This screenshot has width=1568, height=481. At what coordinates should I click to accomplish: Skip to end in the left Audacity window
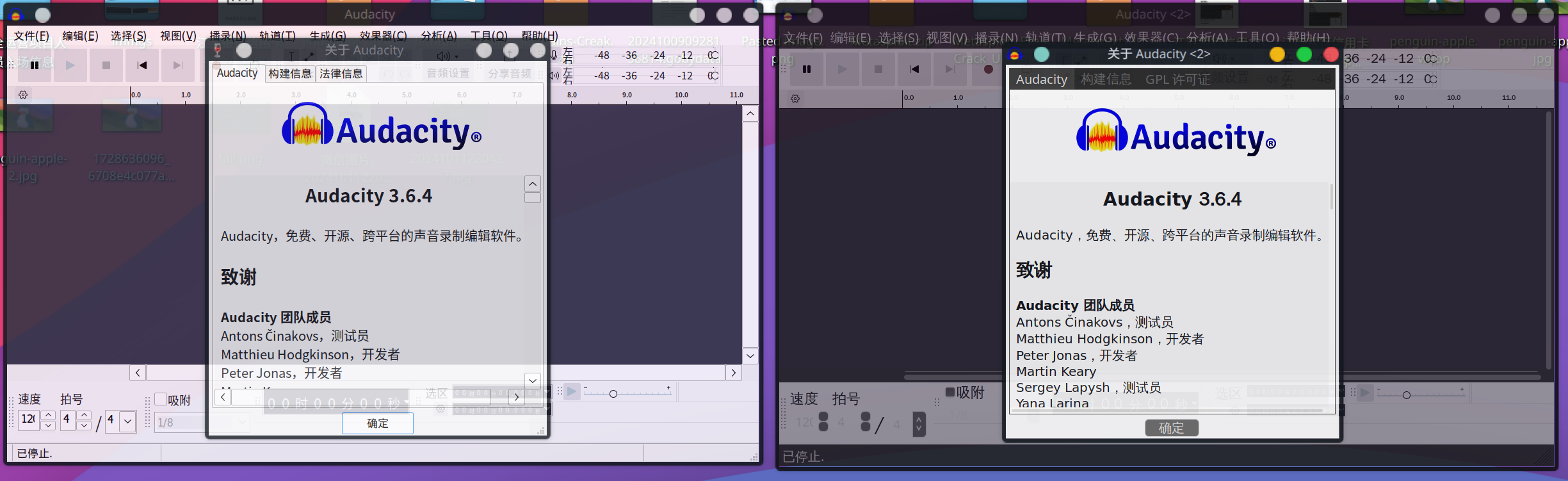[x=178, y=65]
